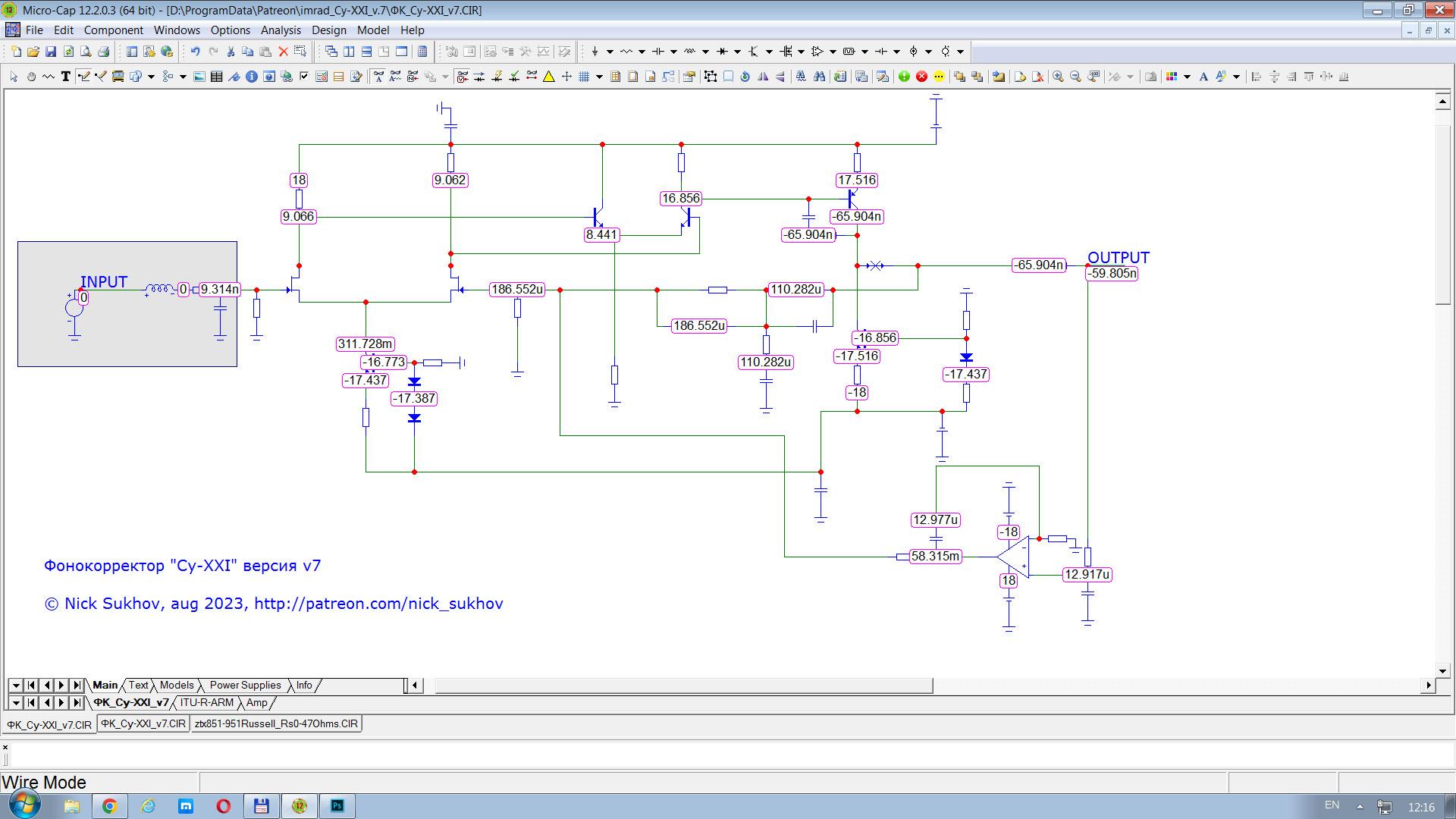Click the color palette swatch icon

point(1172,77)
